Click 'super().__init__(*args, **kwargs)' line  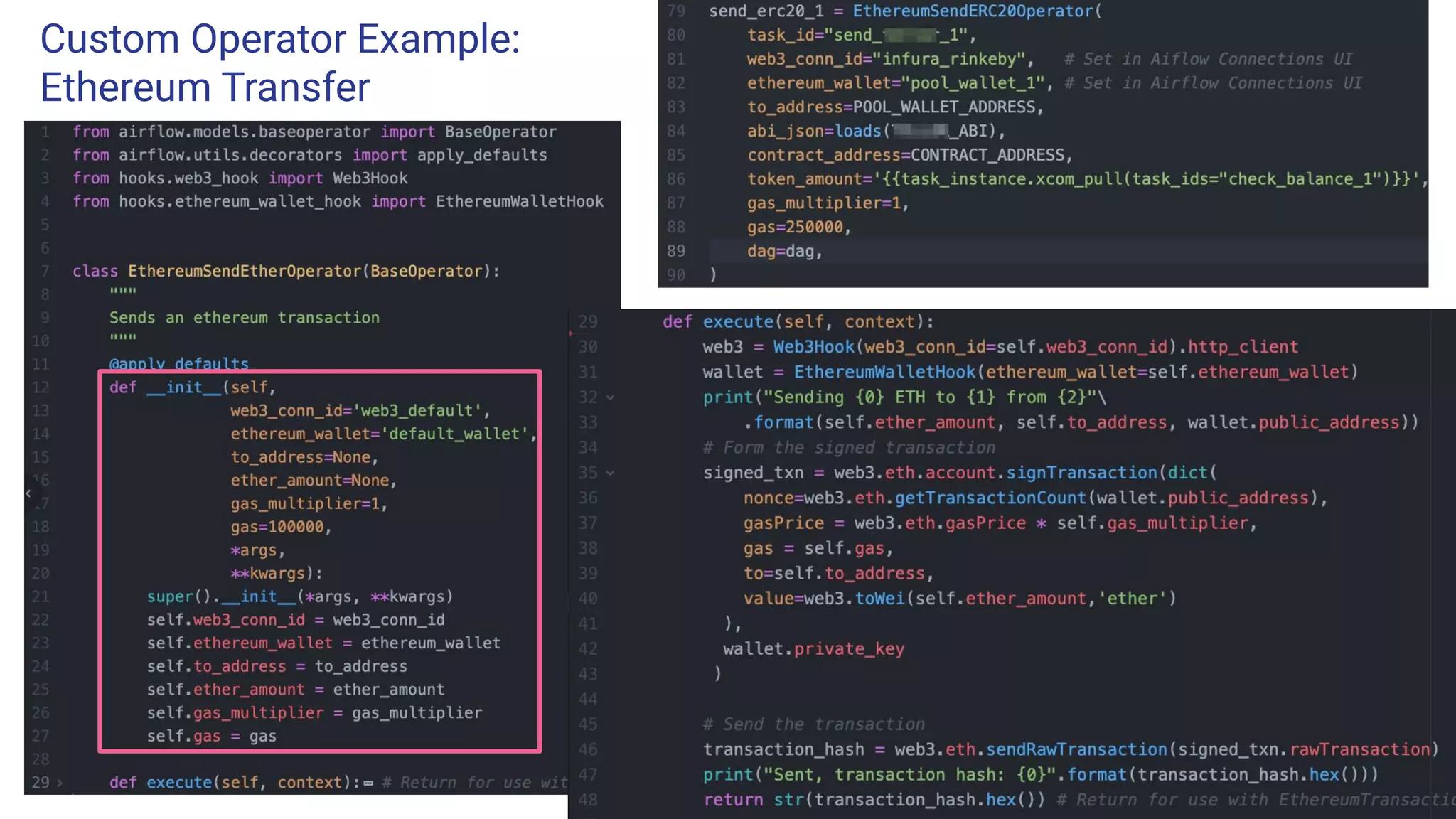click(300, 597)
